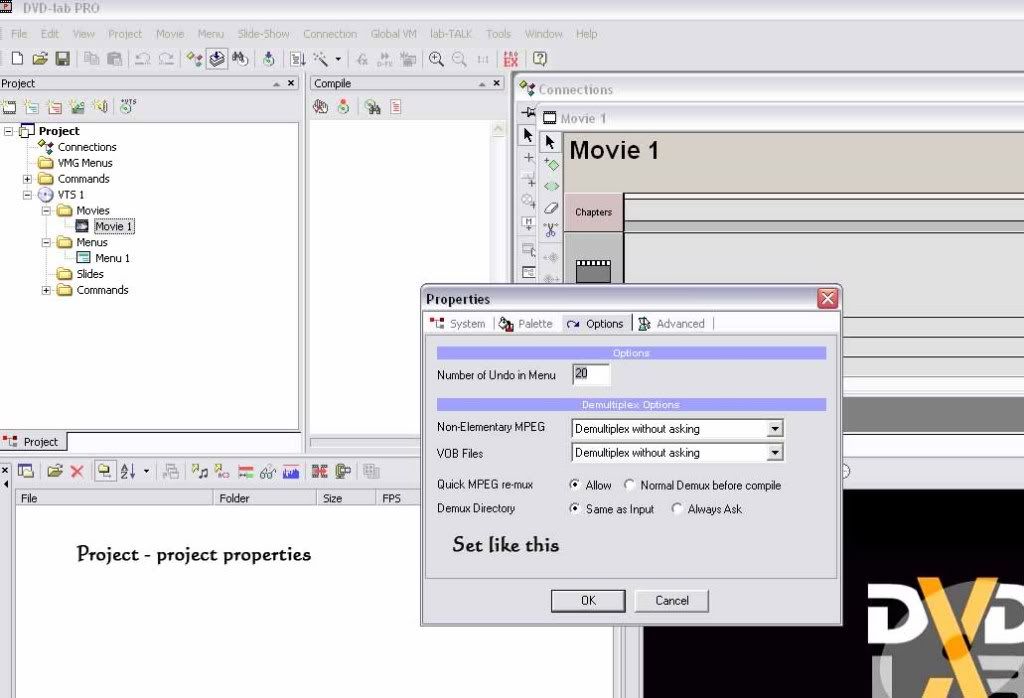Open the magic wand dropdown arrow in main toolbar
Viewport: 1024px width, 698px height.
coord(338,59)
